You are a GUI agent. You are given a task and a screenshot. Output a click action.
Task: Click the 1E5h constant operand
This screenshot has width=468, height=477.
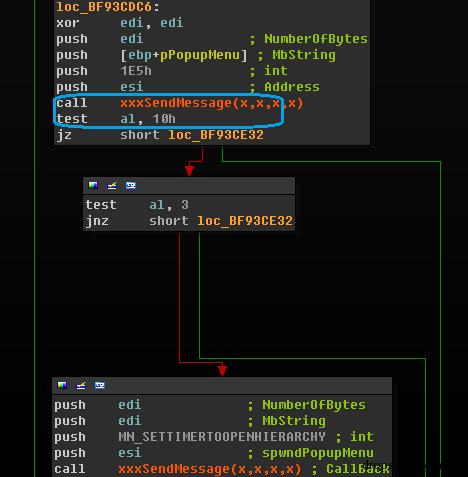click(x=136, y=71)
